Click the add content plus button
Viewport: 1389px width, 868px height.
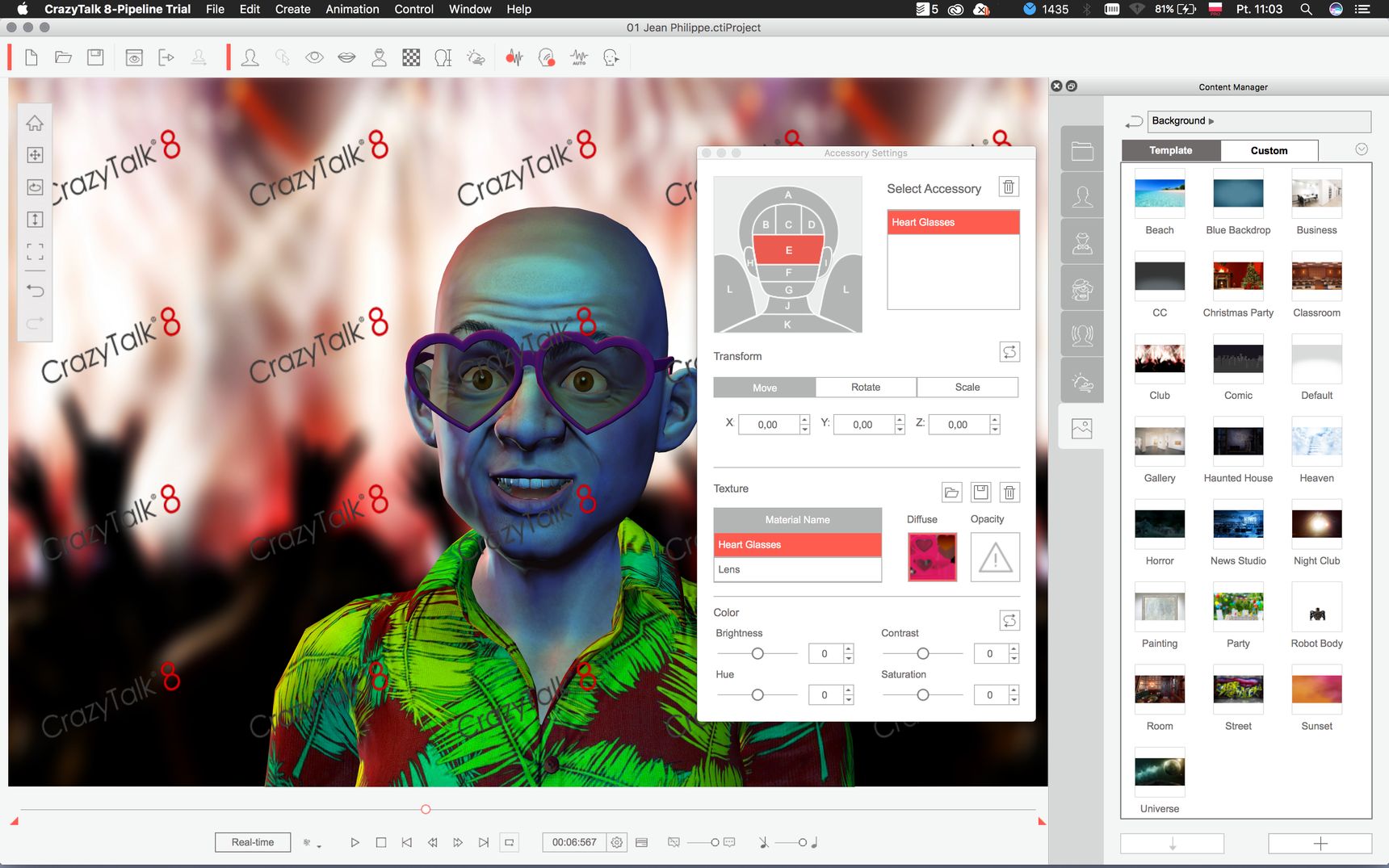pos(1320,844)
